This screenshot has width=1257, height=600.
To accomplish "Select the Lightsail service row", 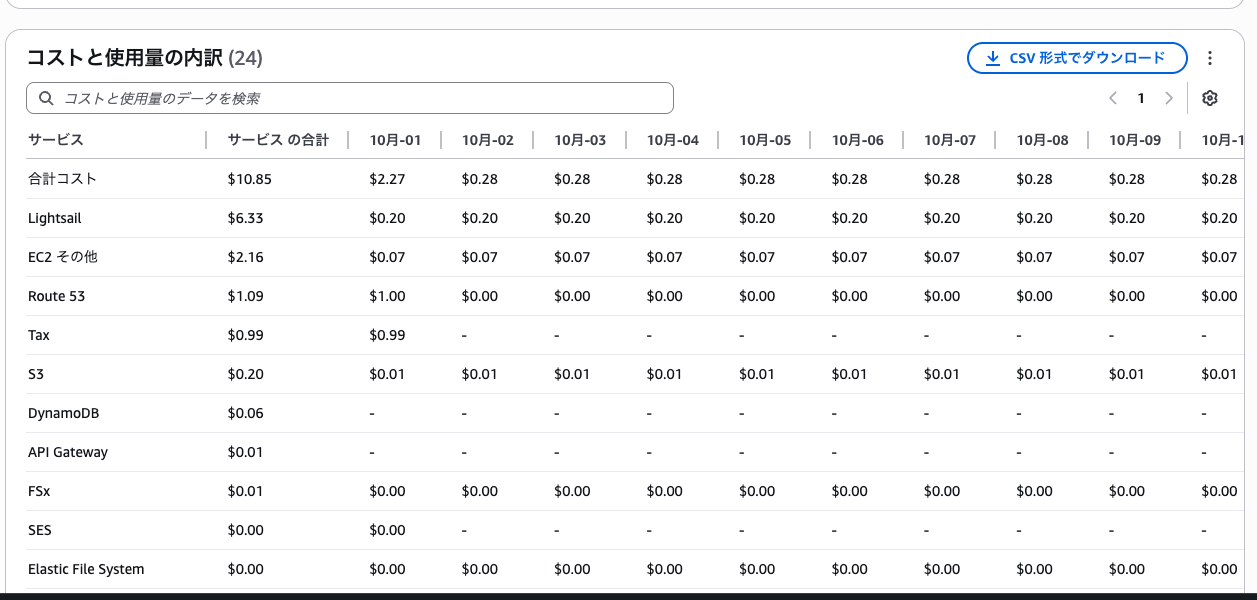I will coord(628,218).
